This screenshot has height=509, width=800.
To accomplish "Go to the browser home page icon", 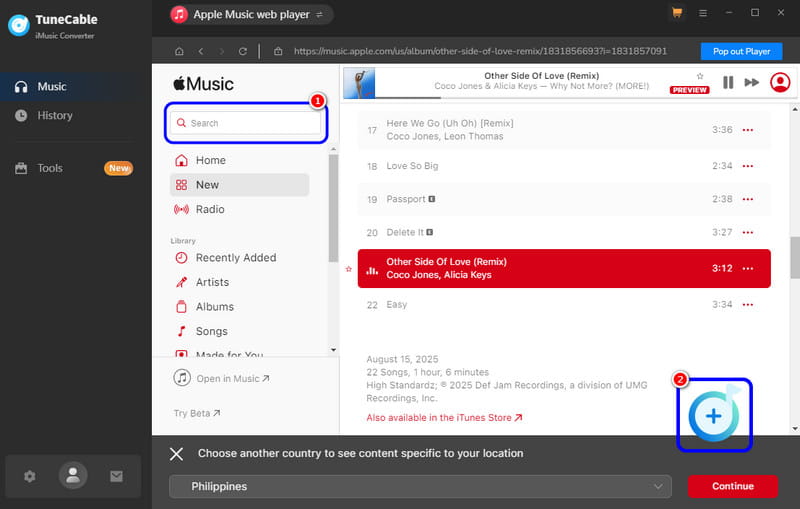I will click(179, 51).
